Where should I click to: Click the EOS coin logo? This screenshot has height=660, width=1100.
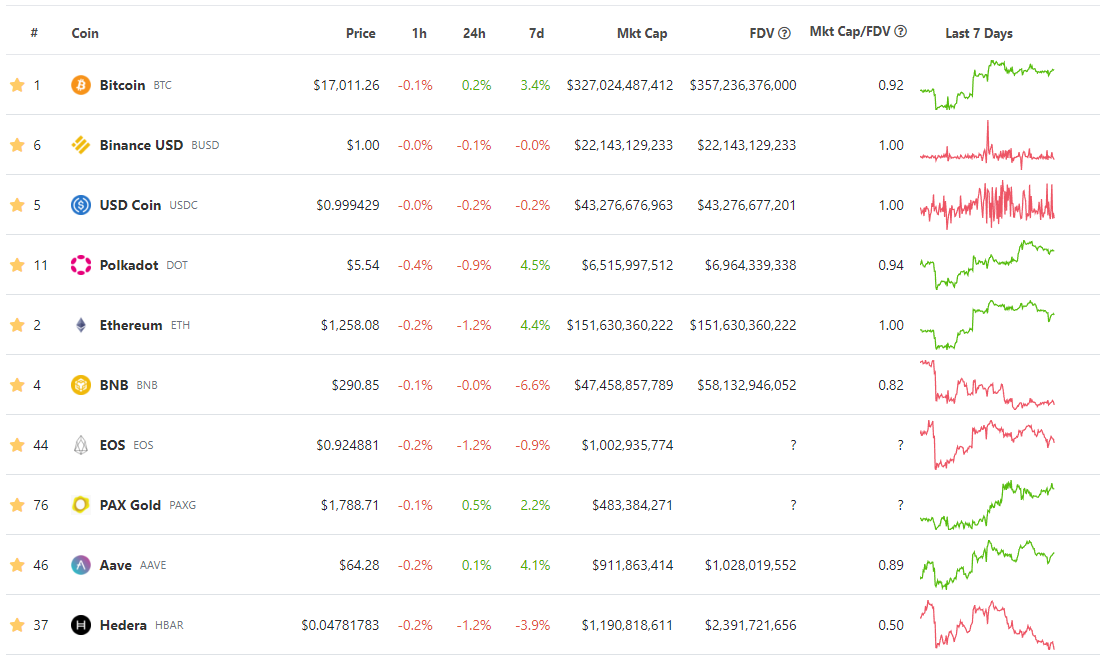(x=81, y=445)
